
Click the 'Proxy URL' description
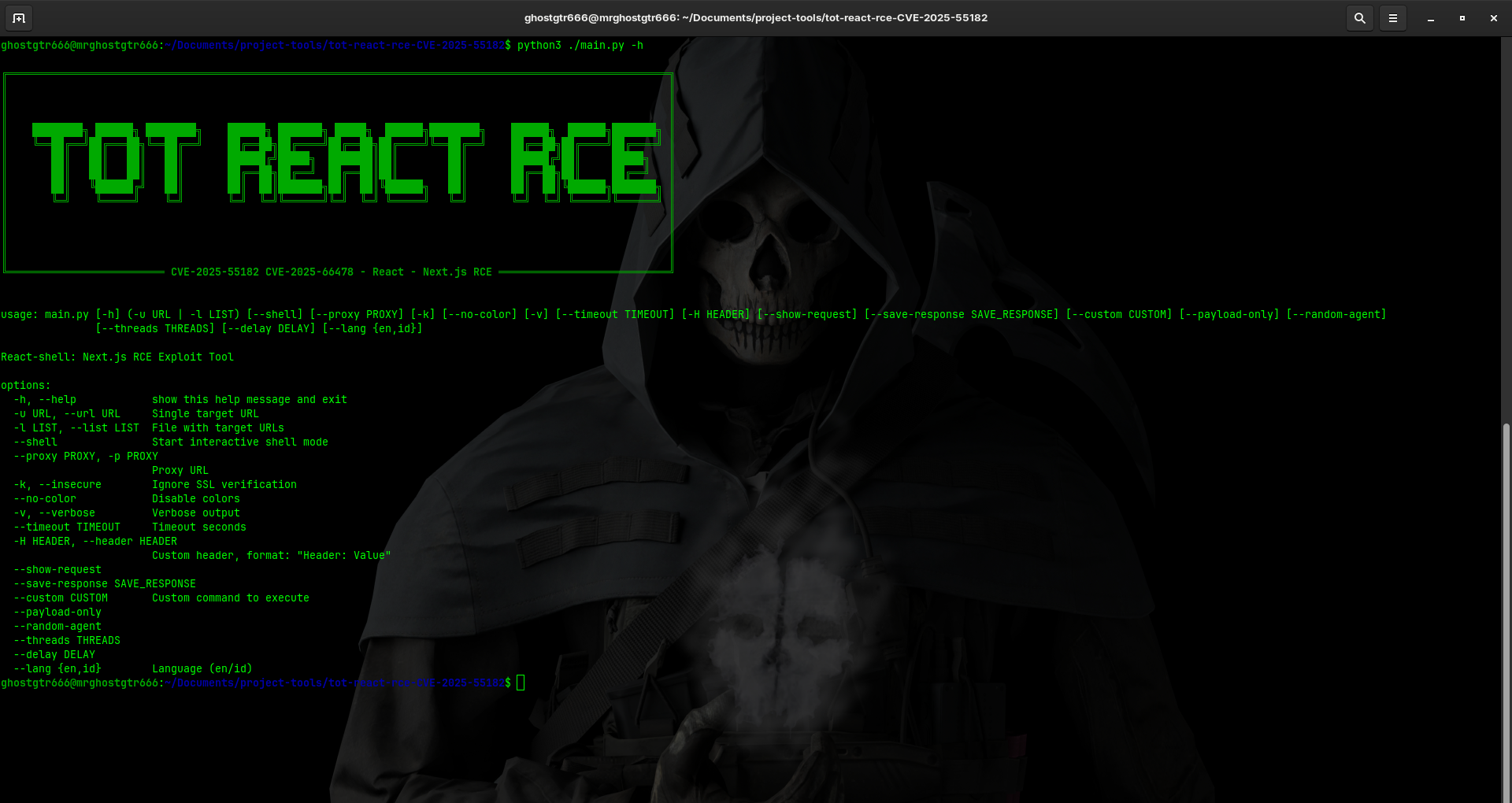click(x=180, y=471)
